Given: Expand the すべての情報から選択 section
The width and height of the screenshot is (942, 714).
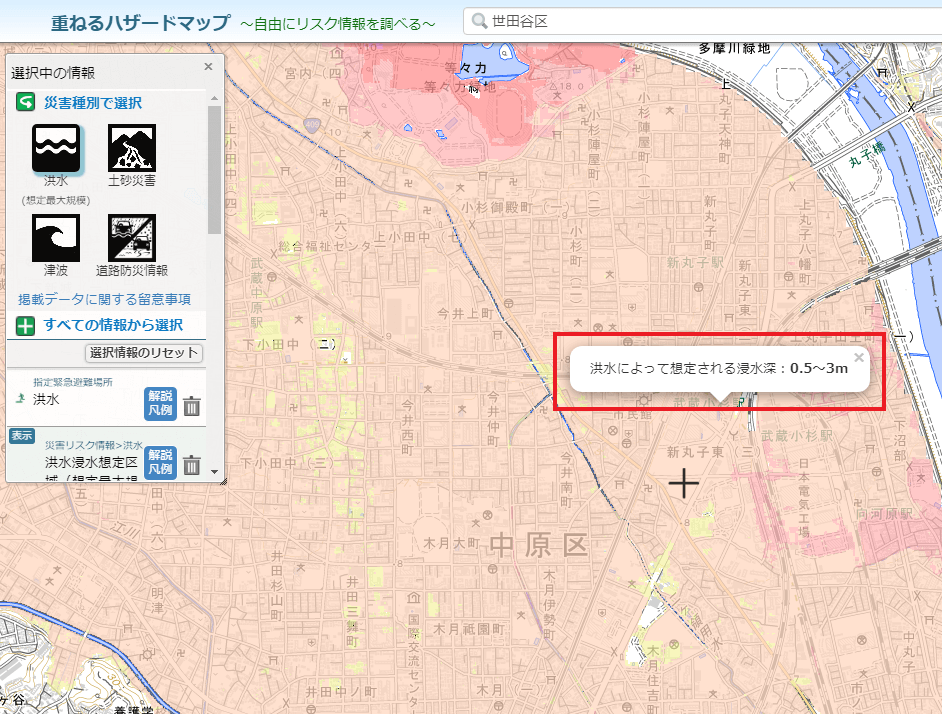Looking at the screenshot, I should (x=25, y=325).
